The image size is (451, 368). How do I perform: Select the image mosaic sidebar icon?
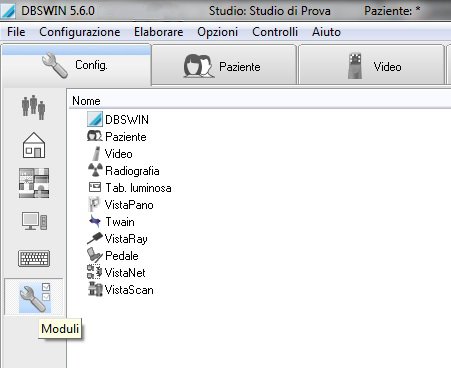[34, 183]
